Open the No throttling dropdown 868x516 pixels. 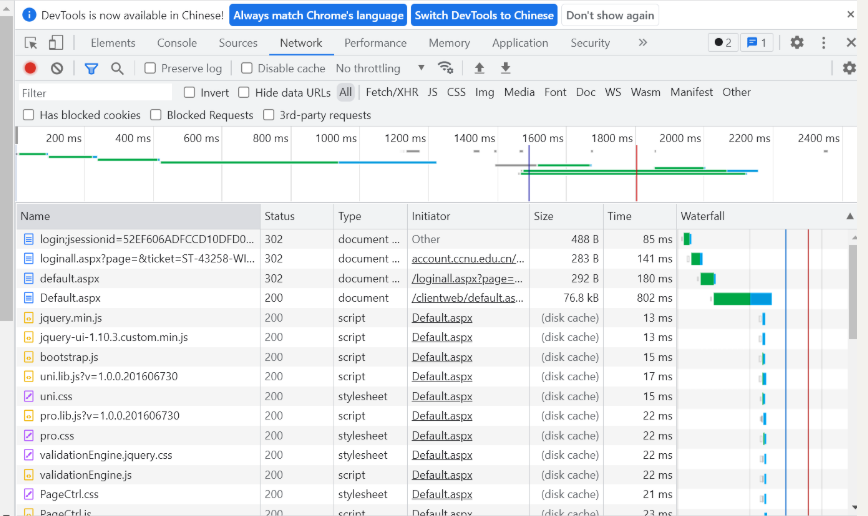(380, 68)
